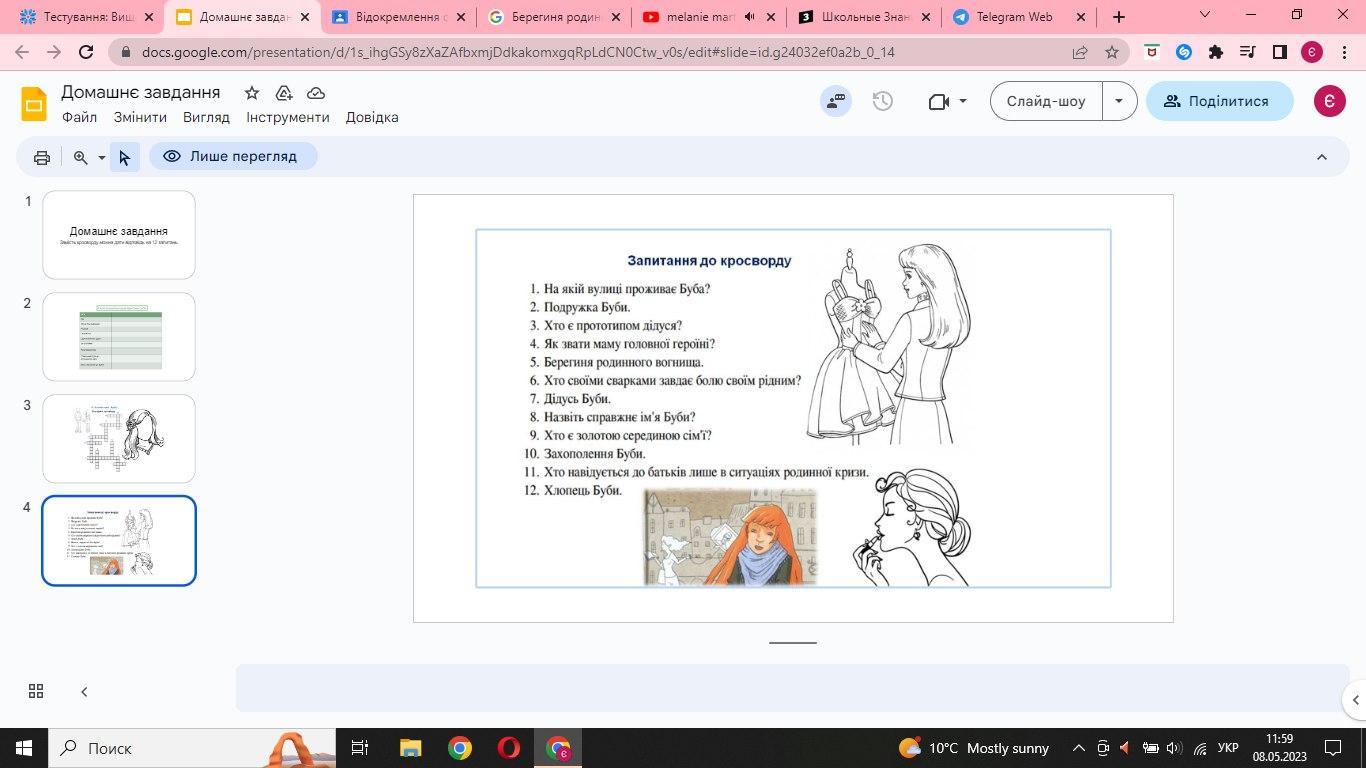Image resolution: width=1366 pixels, height=768 pixels.
Task: Reload the current page
Action: click(x=86, y=52)
